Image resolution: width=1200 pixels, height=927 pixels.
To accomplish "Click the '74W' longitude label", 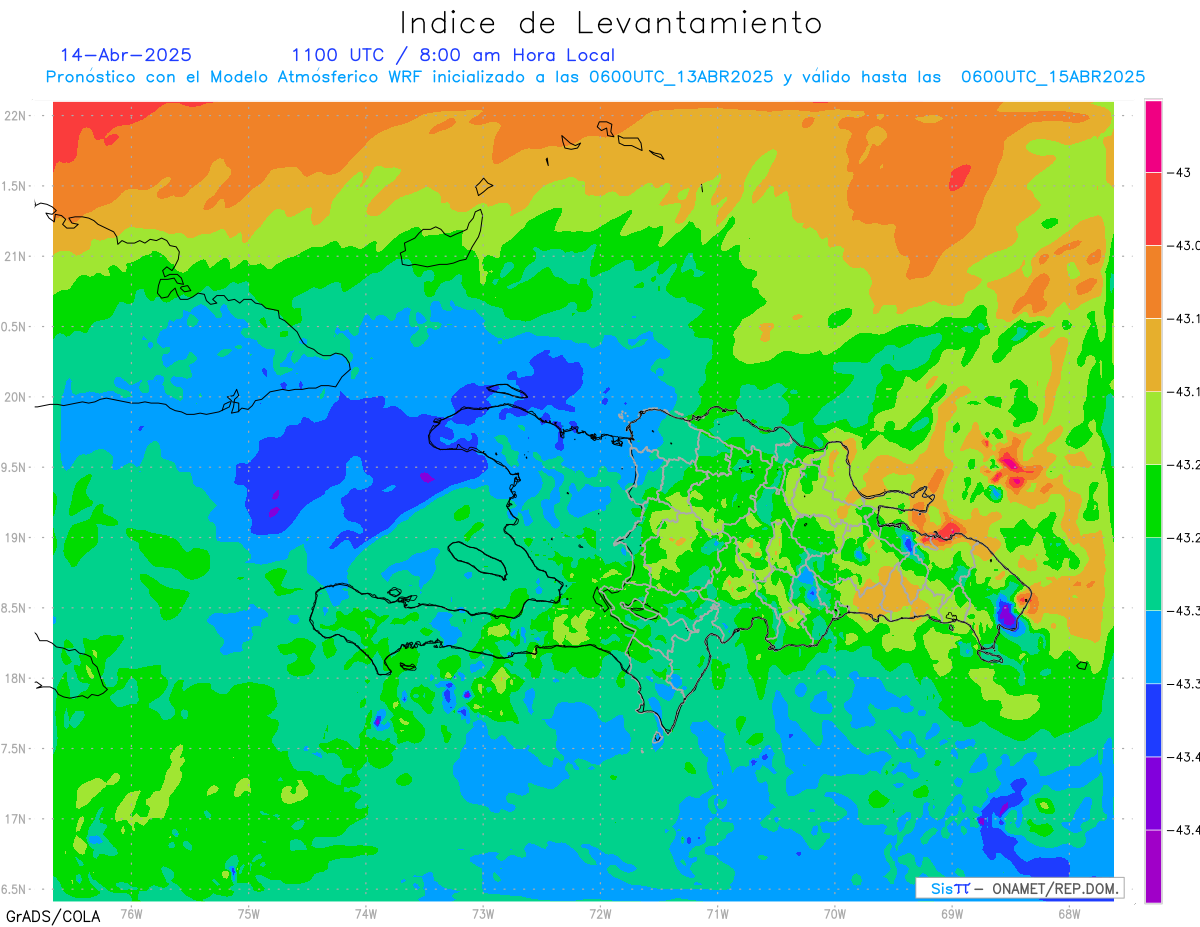I will pos(366,913).
